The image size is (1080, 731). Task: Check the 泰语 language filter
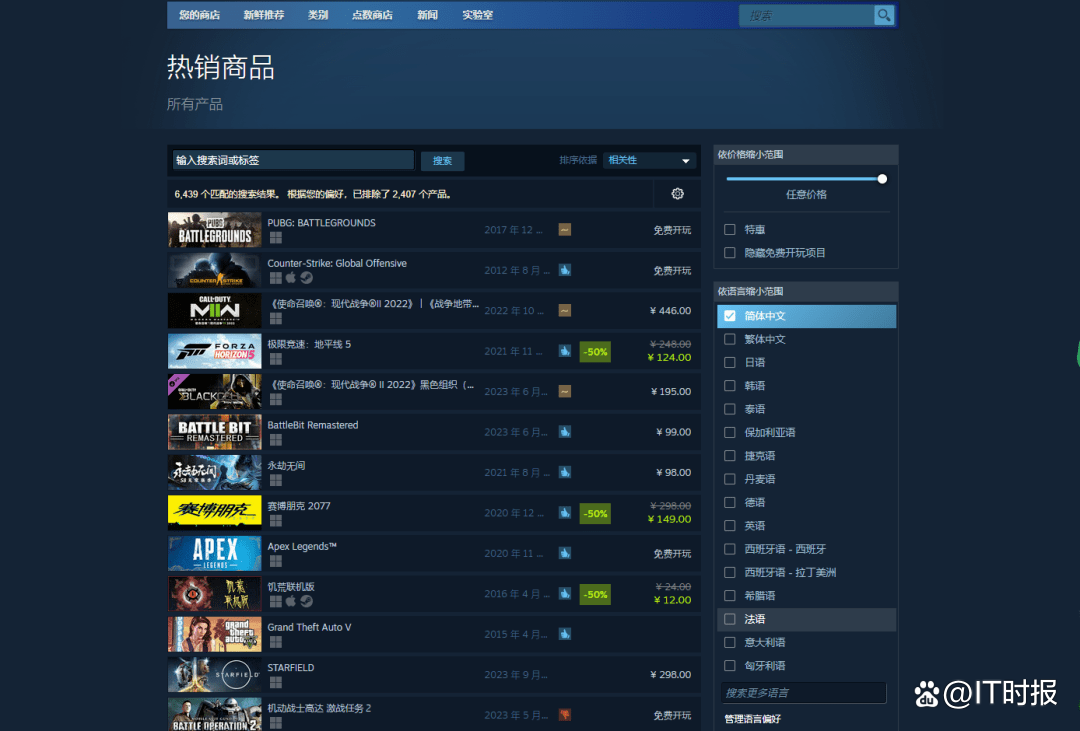[x=730, y=409]
